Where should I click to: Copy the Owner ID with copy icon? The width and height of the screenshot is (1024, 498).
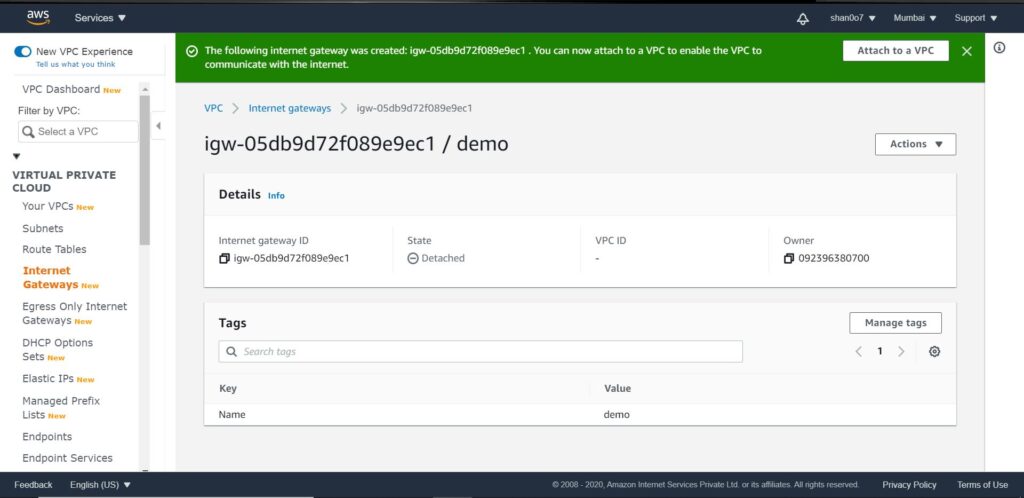point(789,258)
